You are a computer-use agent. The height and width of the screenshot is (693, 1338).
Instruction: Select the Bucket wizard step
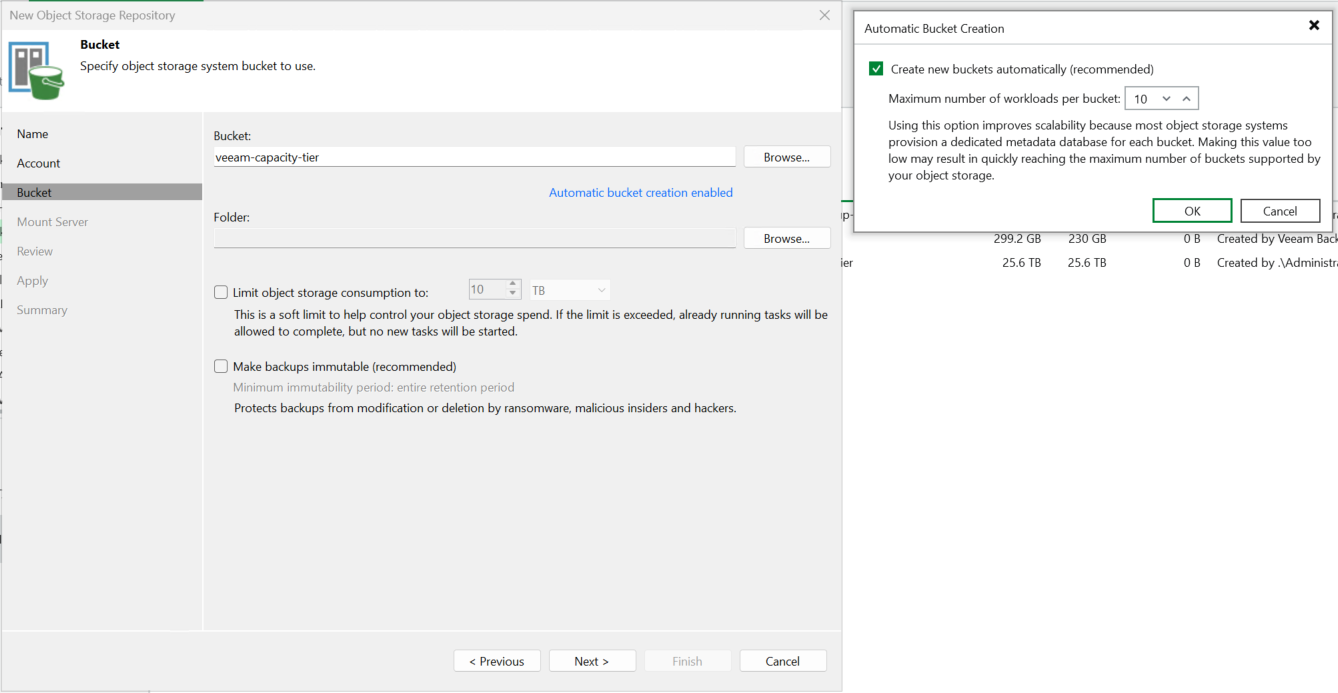[102, 192]
